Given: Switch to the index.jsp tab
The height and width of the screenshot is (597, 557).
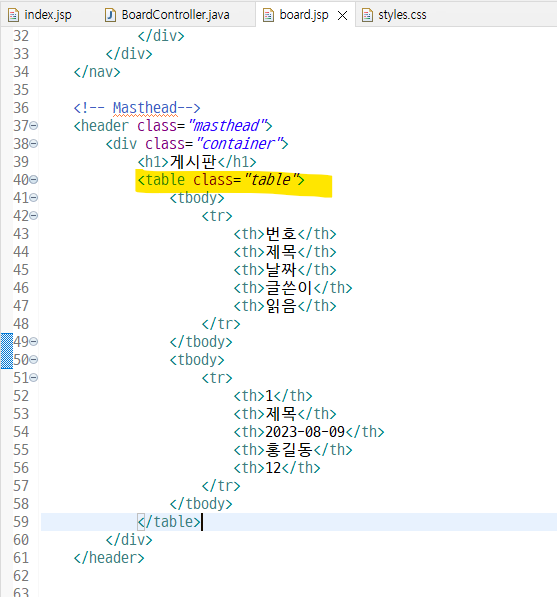Looking at the screenshot, I should tap(40, 15).
